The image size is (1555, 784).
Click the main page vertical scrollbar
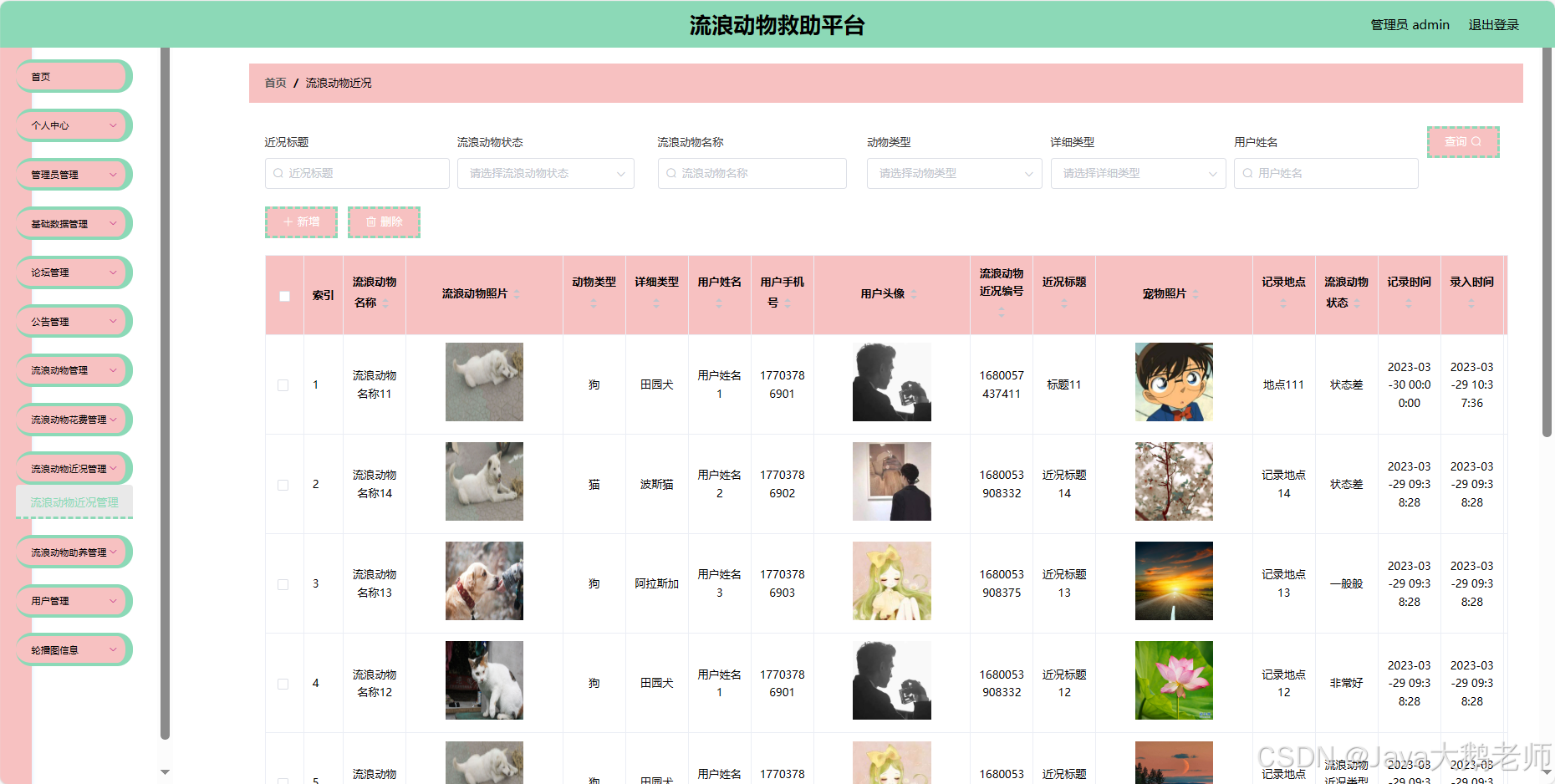pos(1547,242)
